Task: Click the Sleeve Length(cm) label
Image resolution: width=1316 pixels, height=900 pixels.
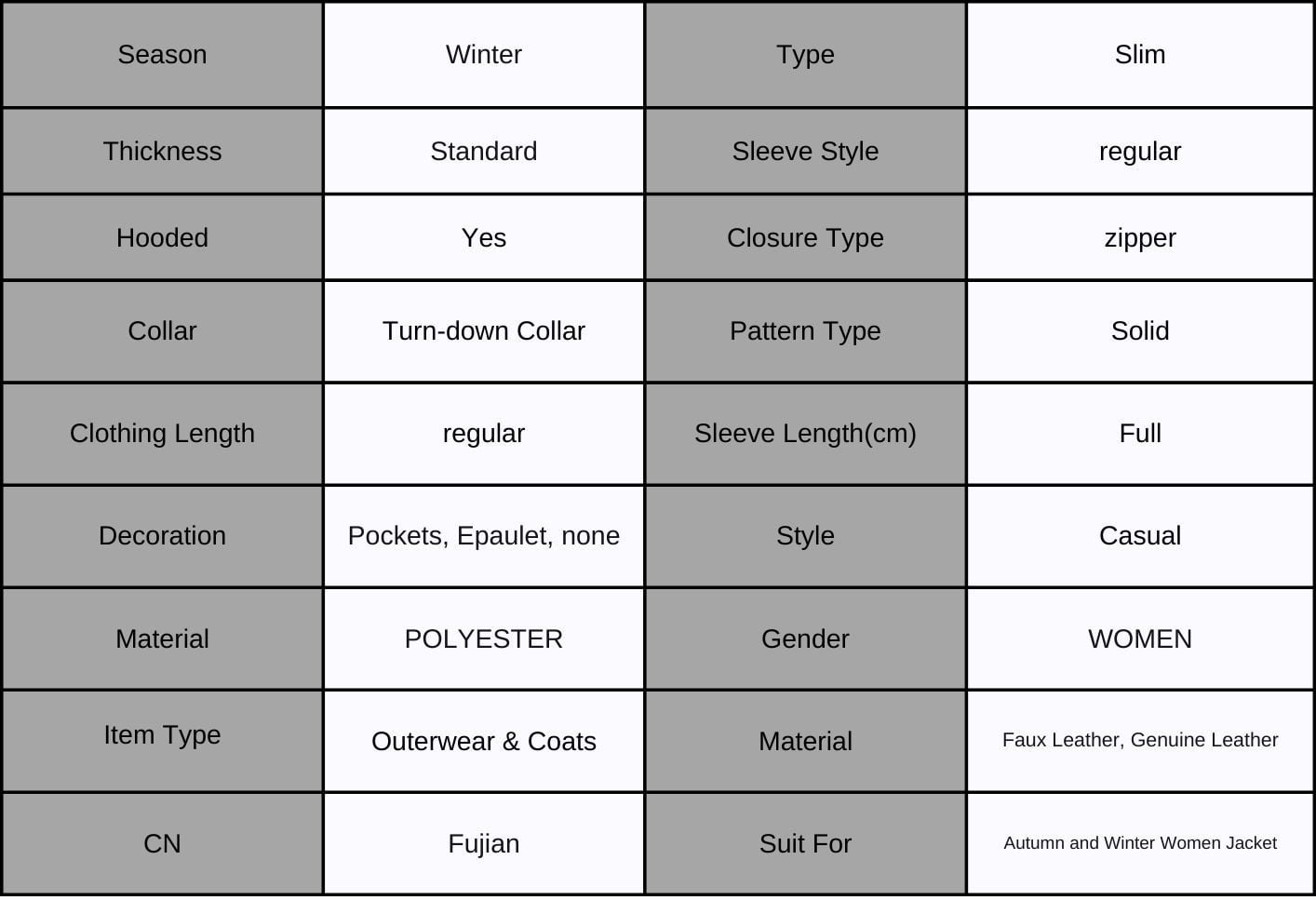Action: [805, 433]
